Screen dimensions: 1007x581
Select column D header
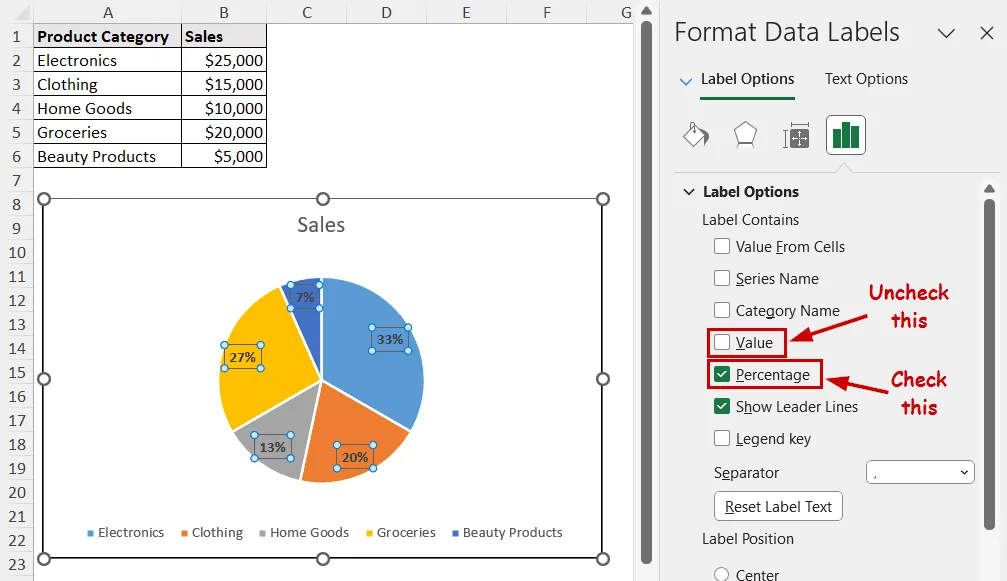point(386,12)
